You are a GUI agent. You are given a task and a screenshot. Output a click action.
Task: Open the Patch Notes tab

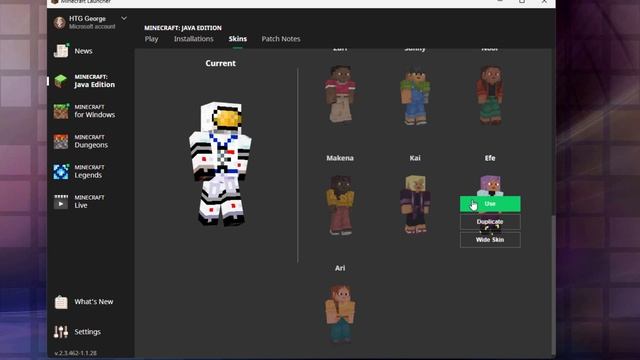[x=281, y=39]
